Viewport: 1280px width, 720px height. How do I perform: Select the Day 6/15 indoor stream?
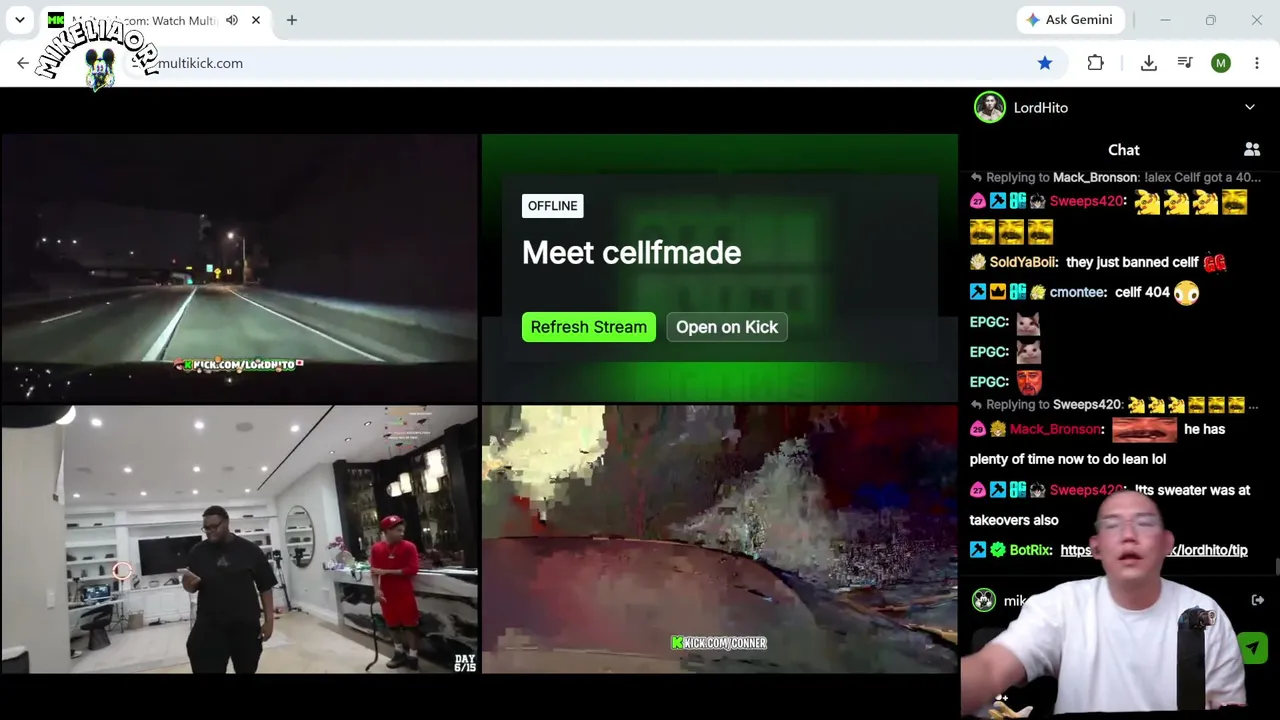point(240,540)
